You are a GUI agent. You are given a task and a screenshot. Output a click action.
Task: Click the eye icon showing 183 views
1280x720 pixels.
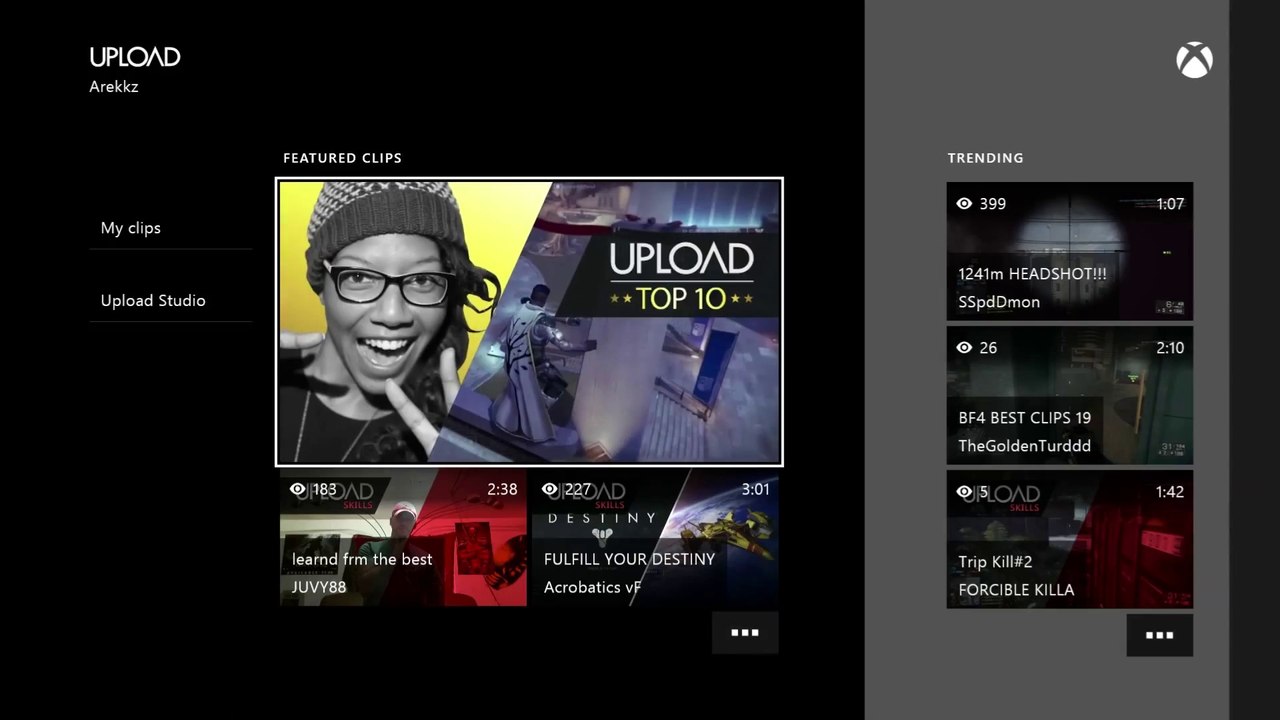coord(297,489)
